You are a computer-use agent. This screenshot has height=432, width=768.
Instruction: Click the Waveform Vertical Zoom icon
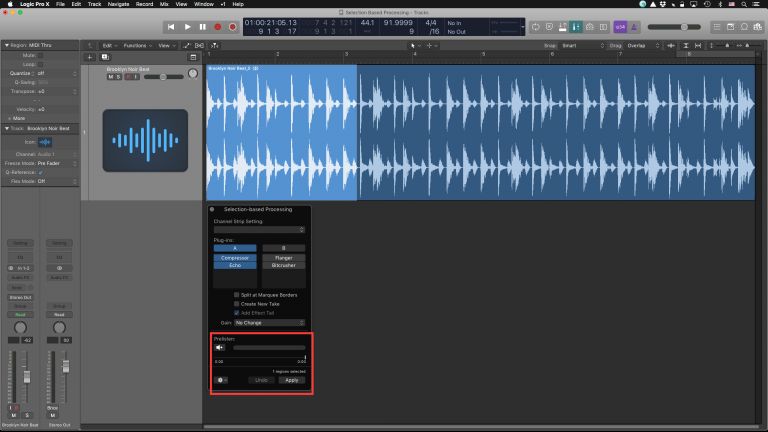click(671, 46)
